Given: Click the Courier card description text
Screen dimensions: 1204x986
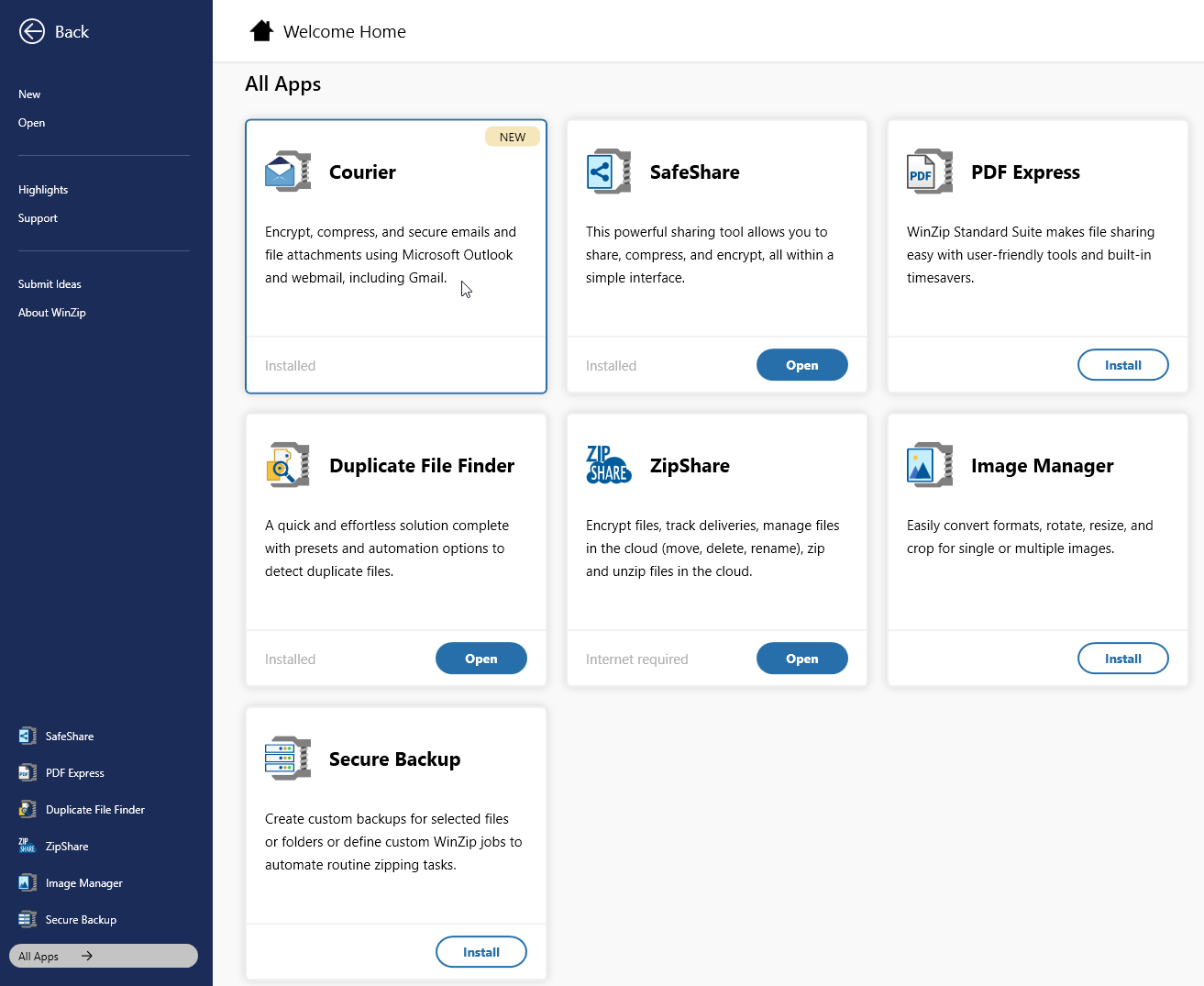Looking at the screenshot, I should click(x=391, y=255).
